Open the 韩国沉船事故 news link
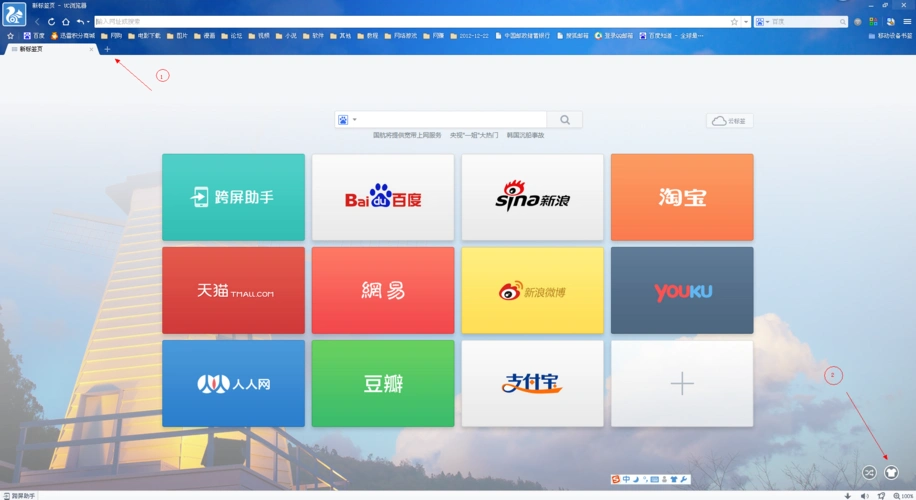 [x=525, y=136]
